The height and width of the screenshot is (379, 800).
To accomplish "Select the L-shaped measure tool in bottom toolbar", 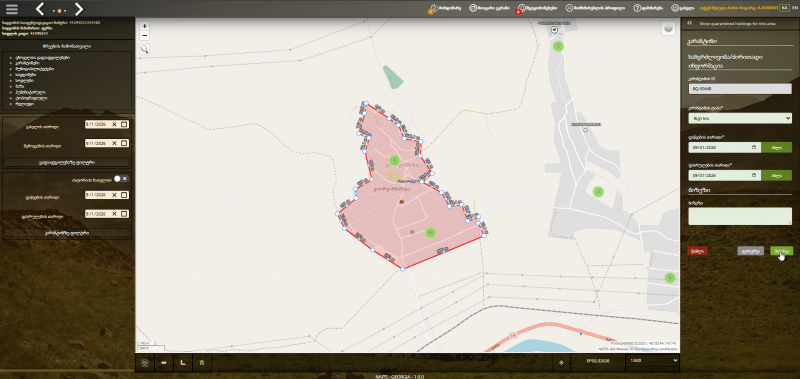I will pos(183,363).
